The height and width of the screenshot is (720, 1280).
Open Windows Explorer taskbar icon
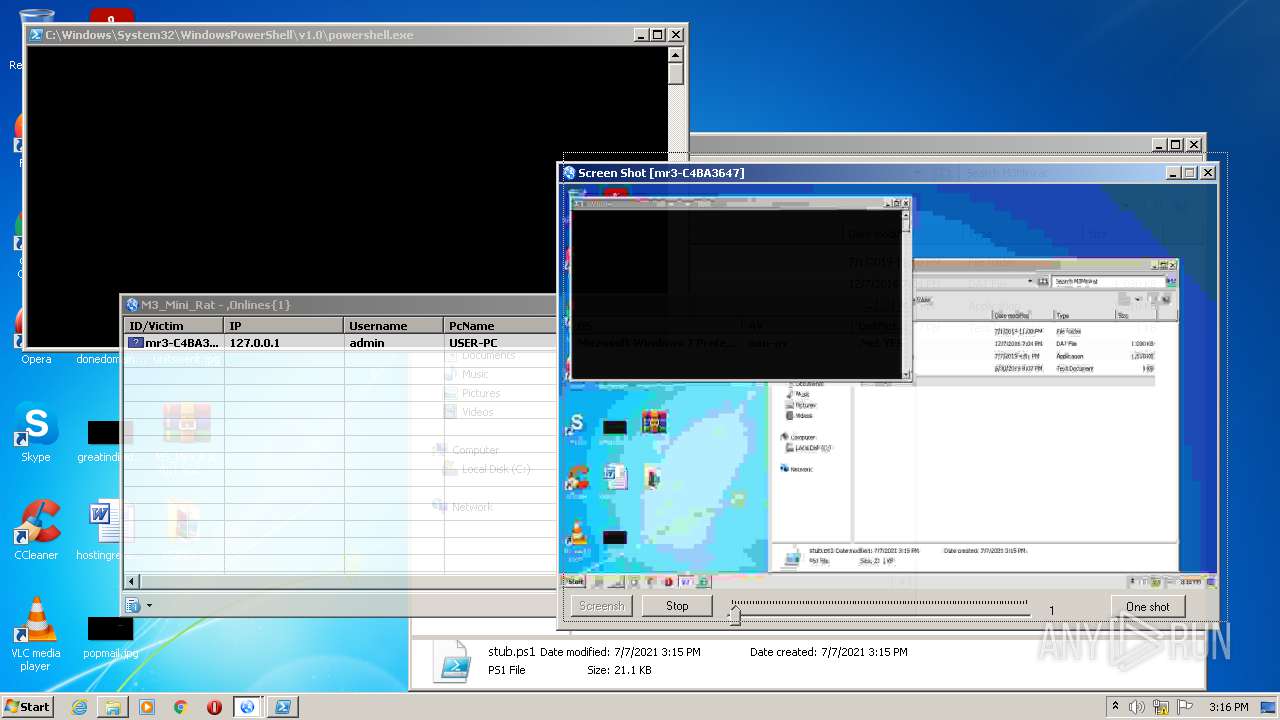click(x=113, y=707)
